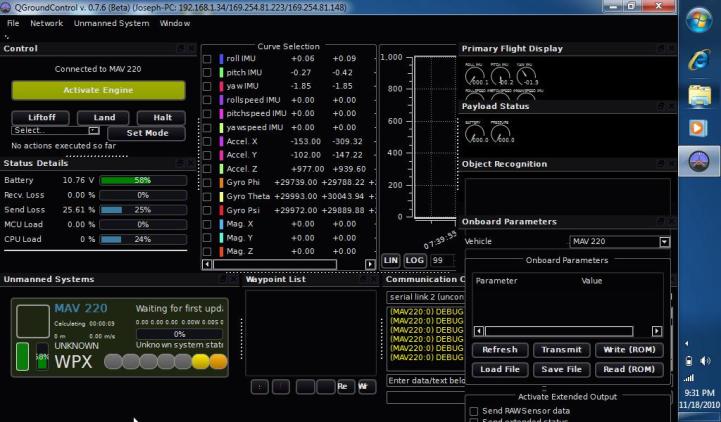Enable the yaw IMU curve checkbox
The width and height of the screenshot is (721, 422).
(x=207, y=86)
